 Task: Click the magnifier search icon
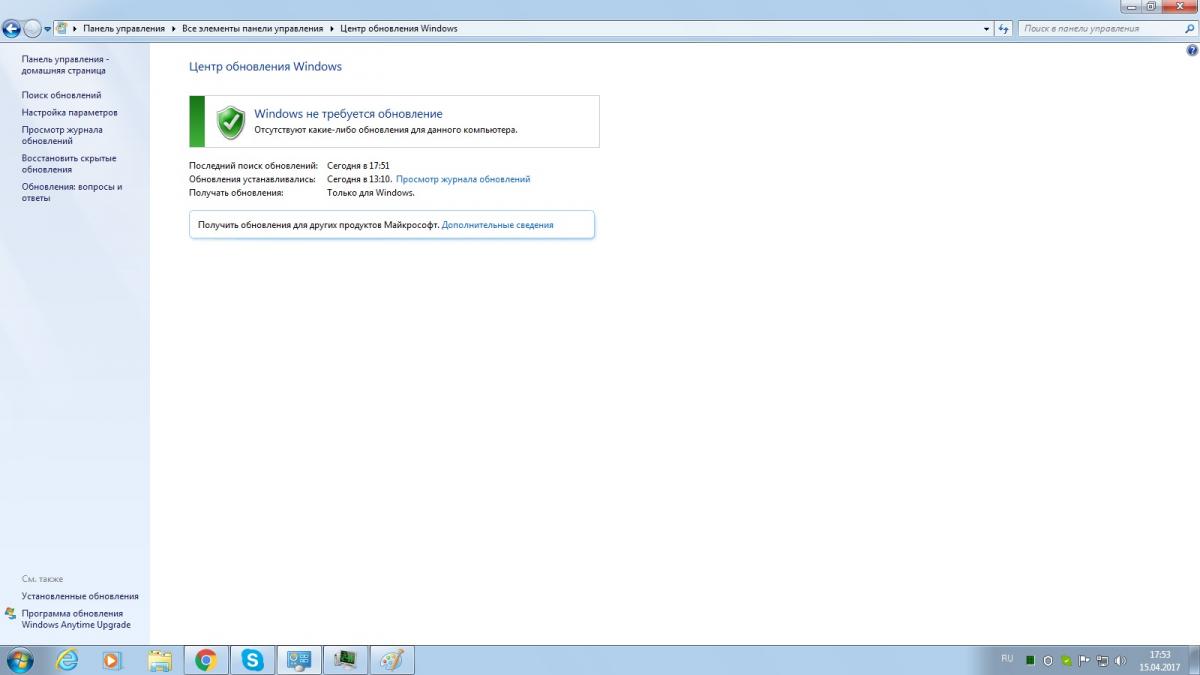[x=1188, y=29]
